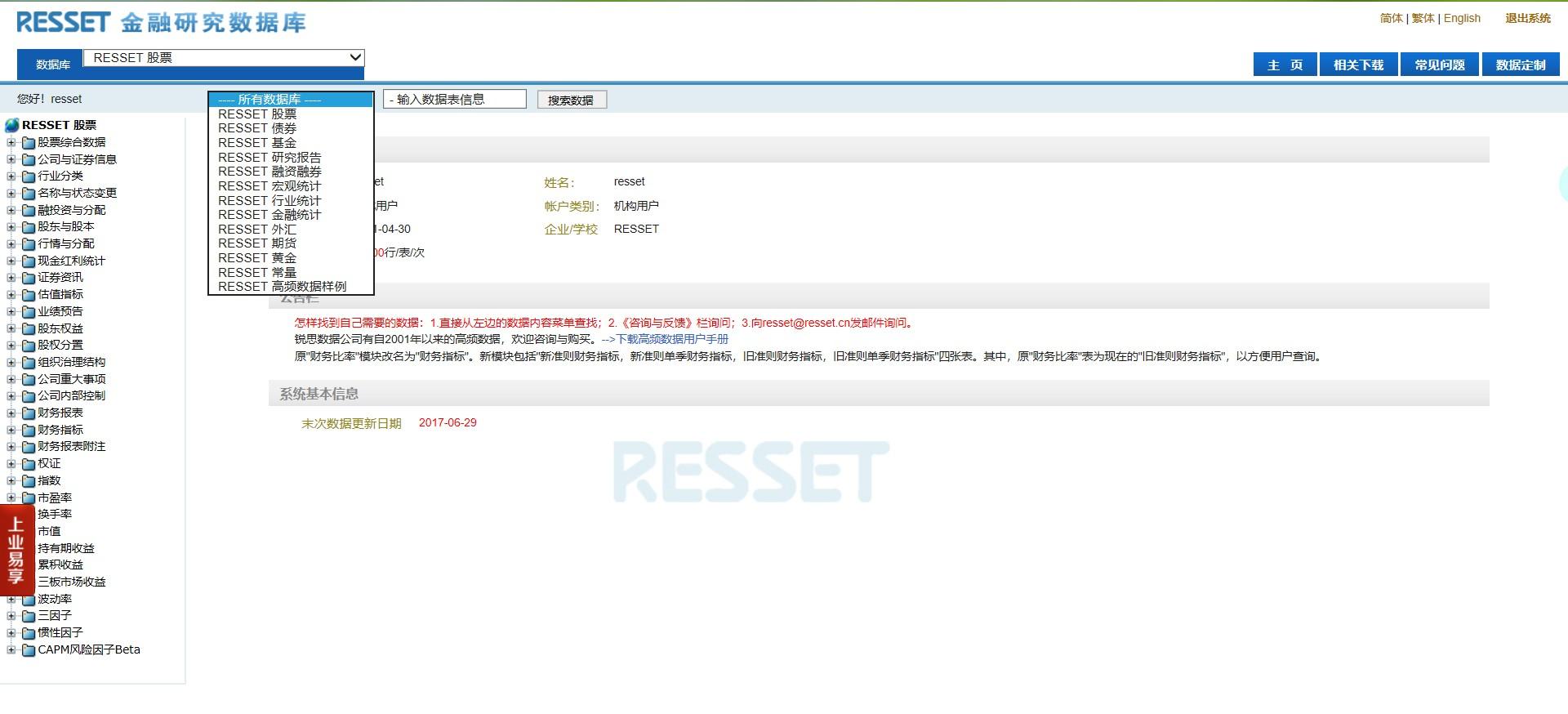The width and height of the screenshot is (1568, 714).
Task: Expand the 惯性因子 tree node
Action: [11, 632]
